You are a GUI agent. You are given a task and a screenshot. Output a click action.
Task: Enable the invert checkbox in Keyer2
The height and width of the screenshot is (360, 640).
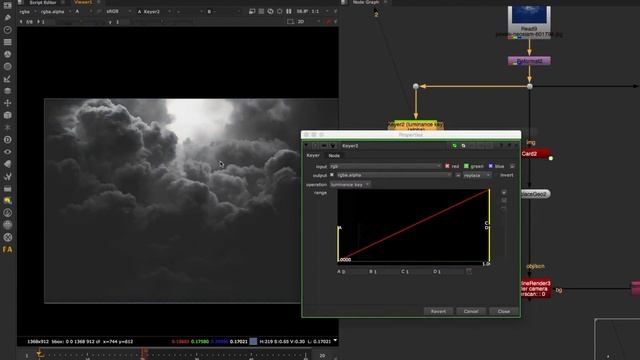496,175
